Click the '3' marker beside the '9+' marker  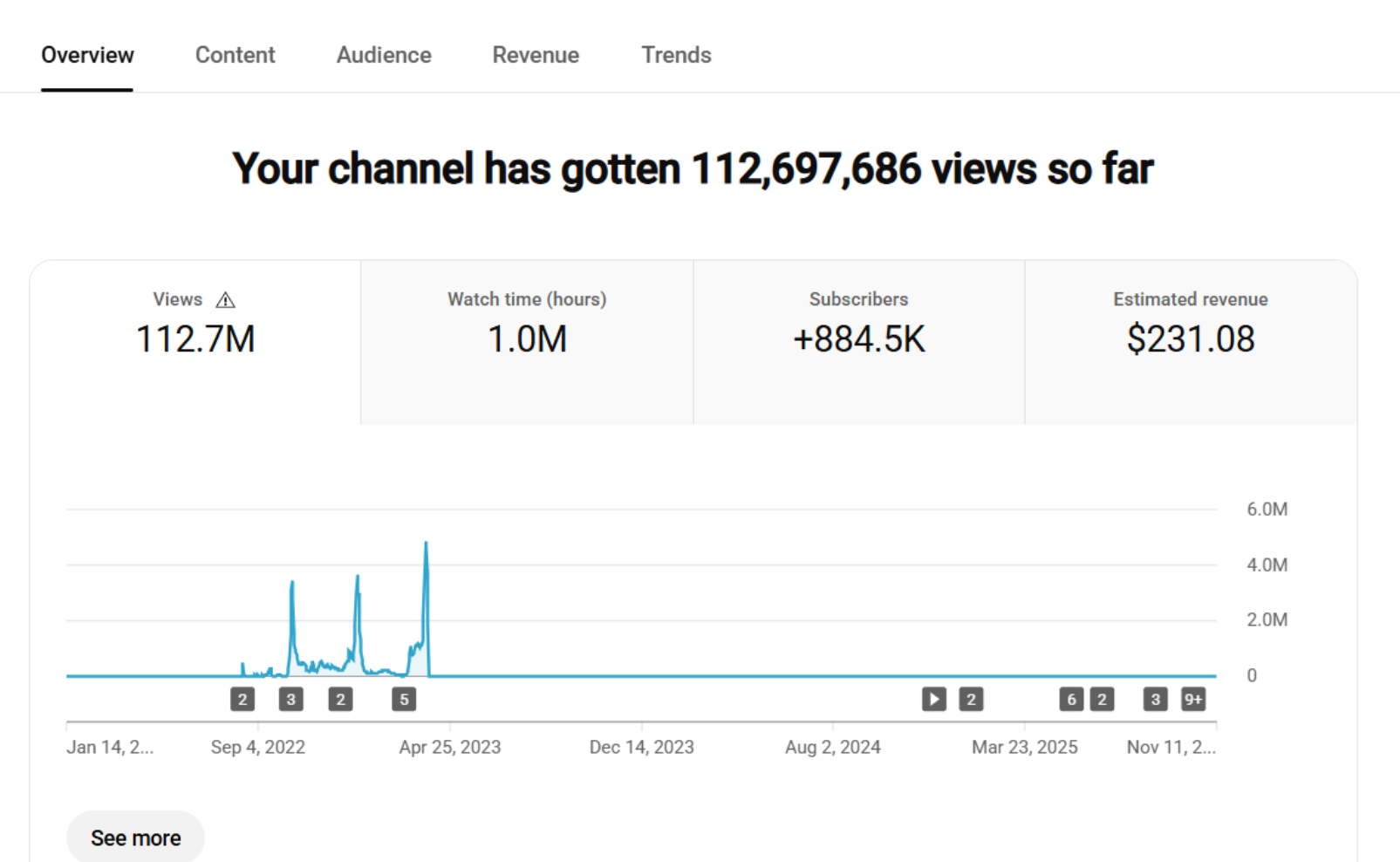tap(1155, 699)
